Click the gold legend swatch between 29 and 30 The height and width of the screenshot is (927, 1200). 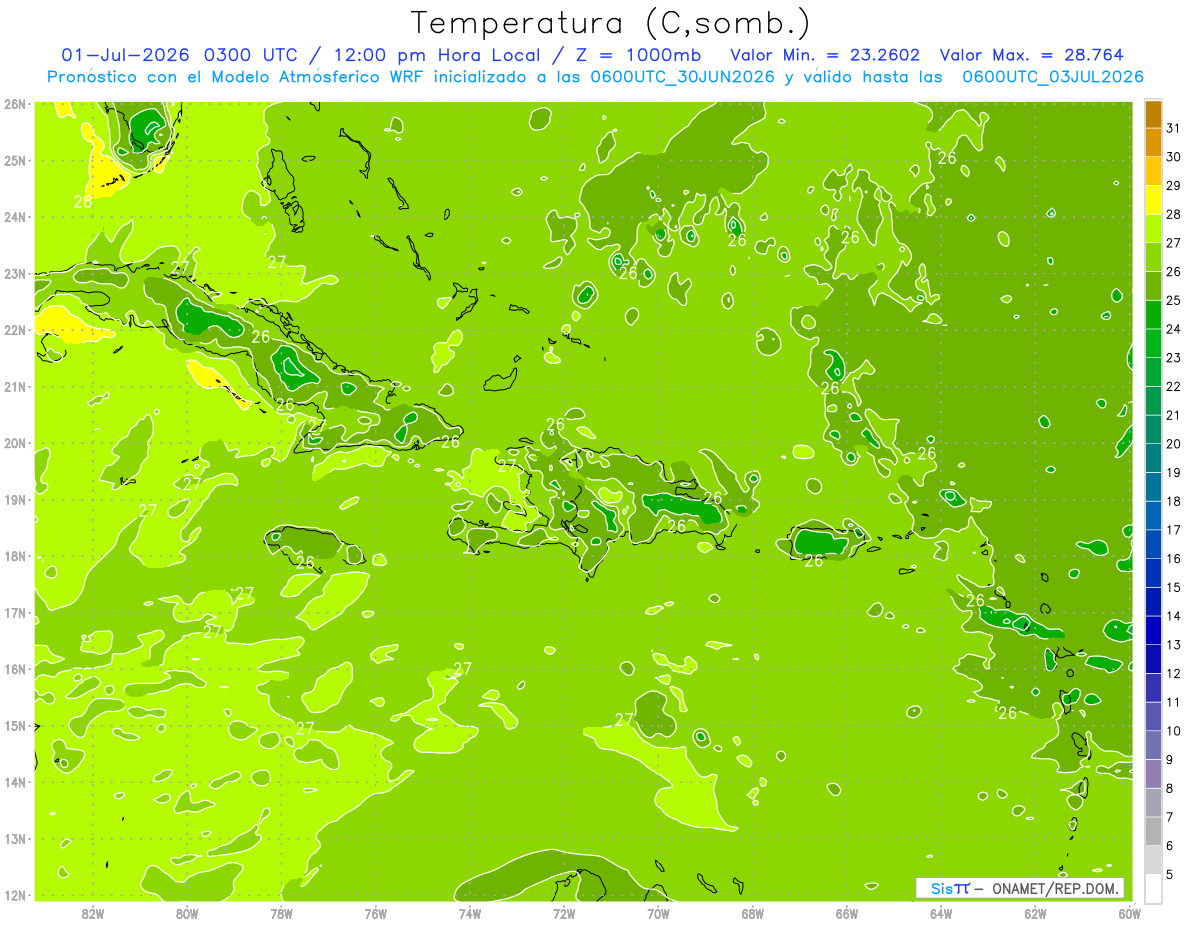point(1153,172)
